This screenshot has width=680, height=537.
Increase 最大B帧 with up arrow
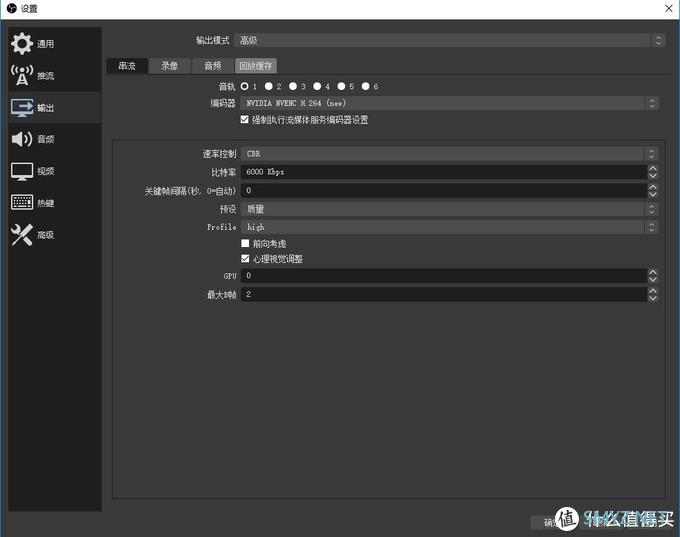click(x=653, y=291)
